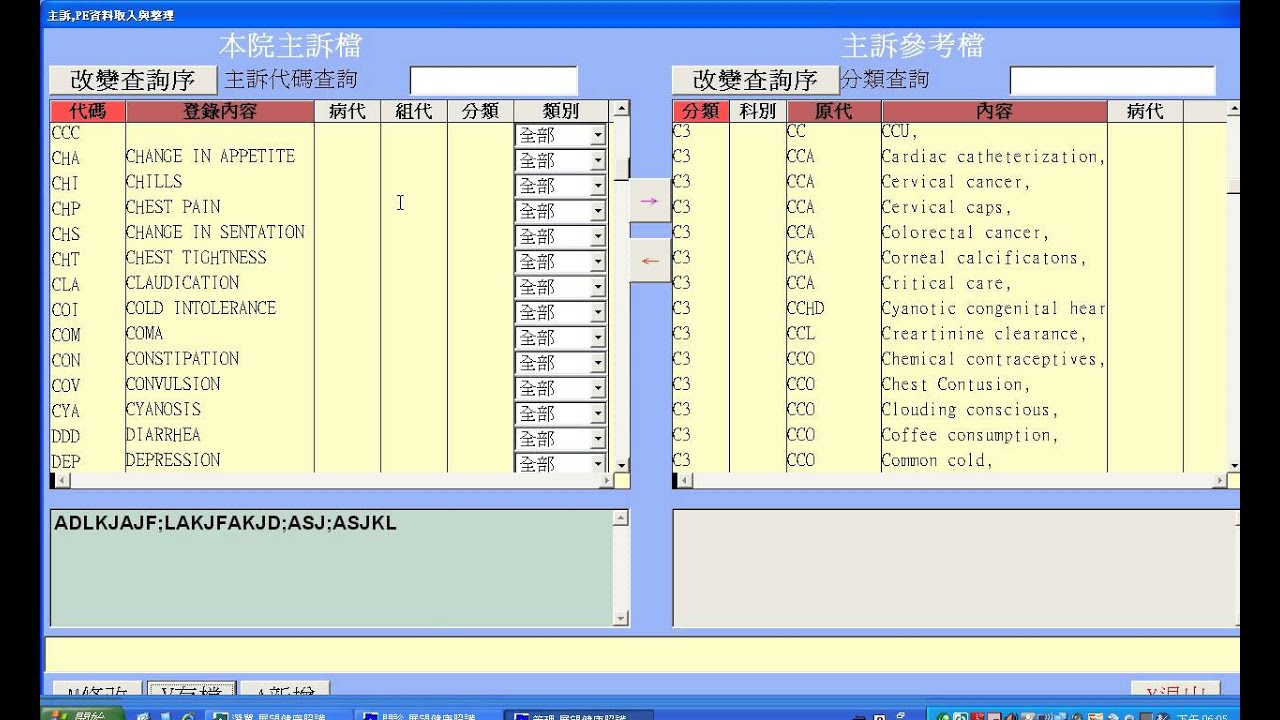Click 組代 column header
The image size is (1280, 720).
coord(414,111)
